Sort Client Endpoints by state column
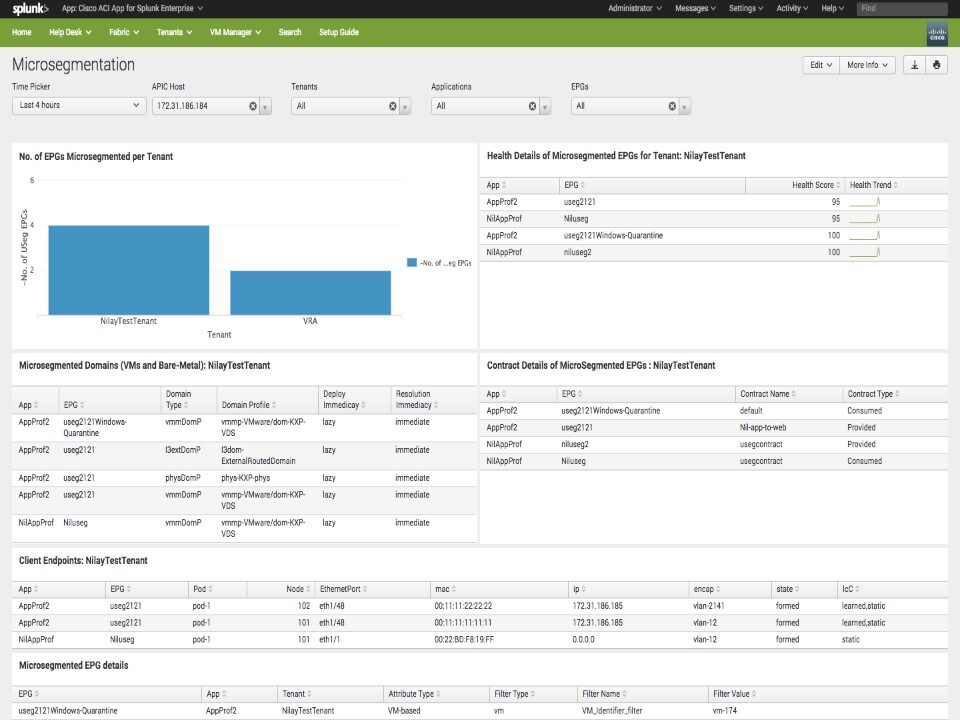Image resolution: width=960 pixels, height=720 pixels. point(787,589)
